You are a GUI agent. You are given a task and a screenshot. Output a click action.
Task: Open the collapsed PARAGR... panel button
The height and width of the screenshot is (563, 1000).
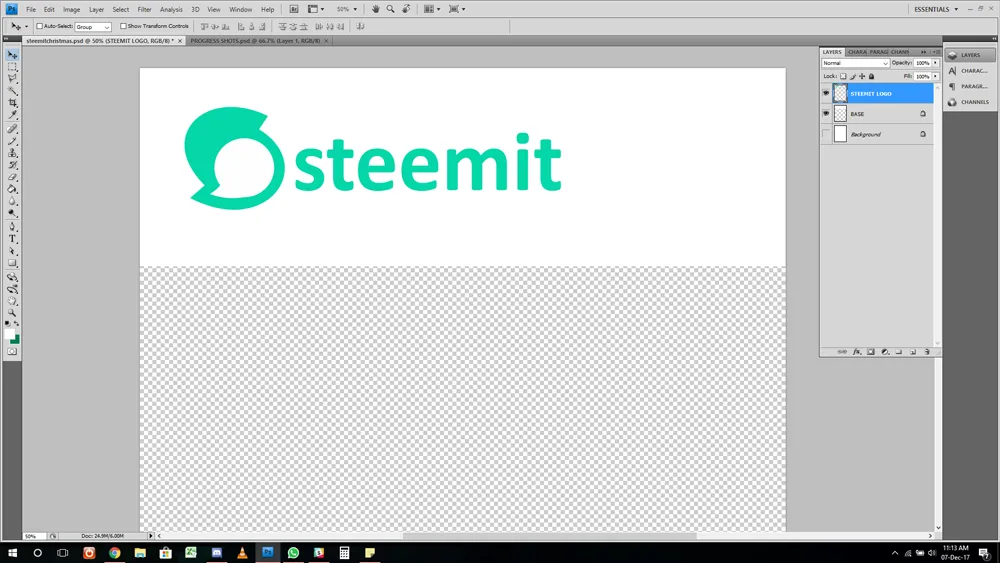pyautogui.click(x=969, y=86)
